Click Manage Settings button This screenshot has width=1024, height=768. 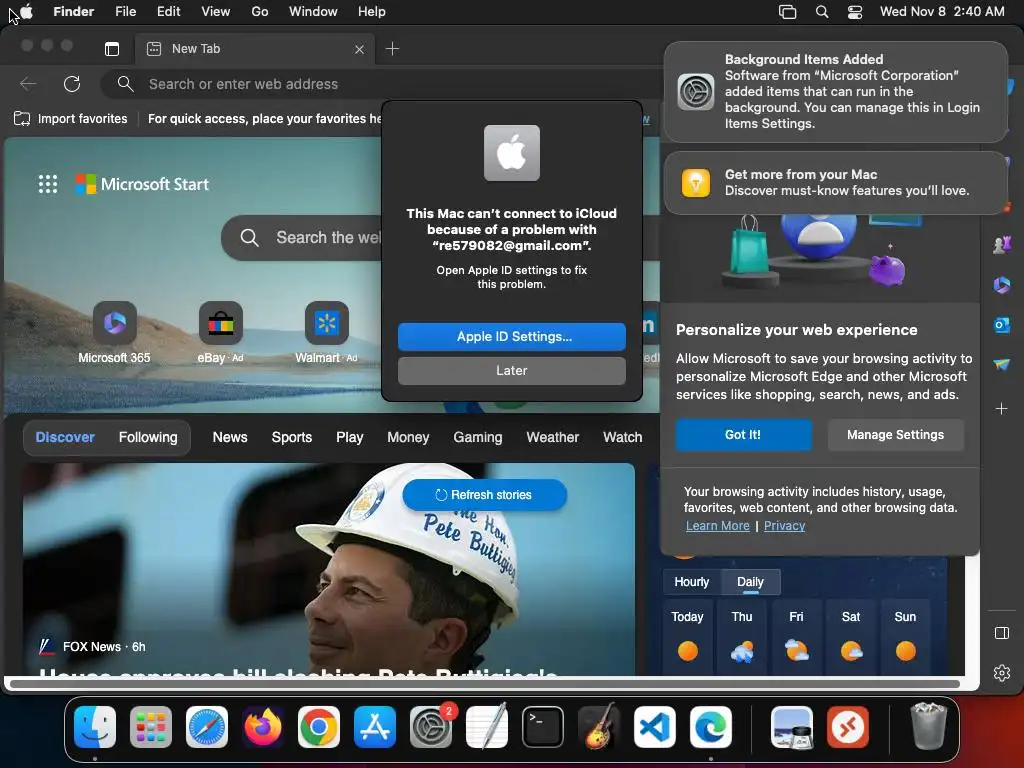pos(895,435)
